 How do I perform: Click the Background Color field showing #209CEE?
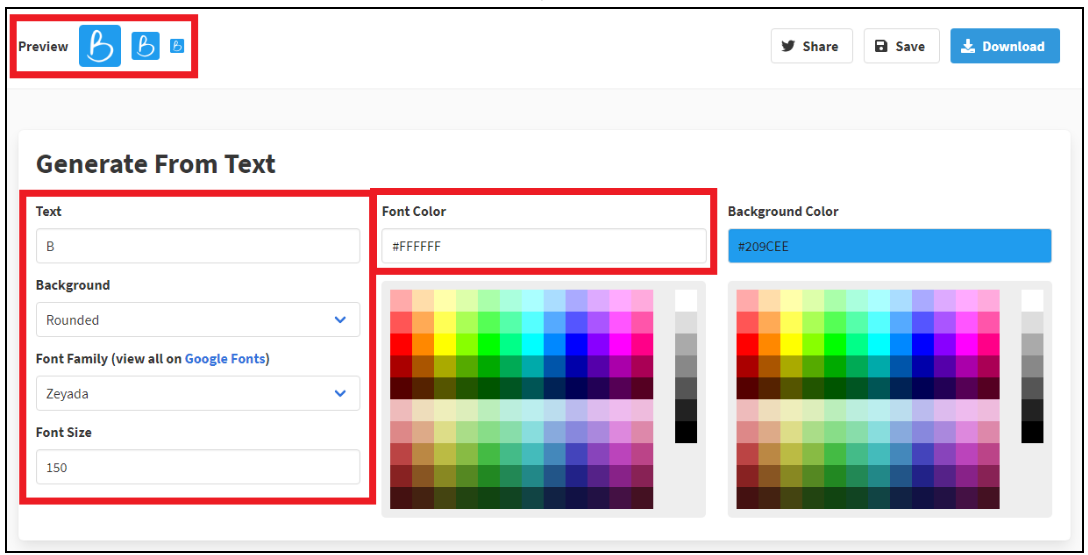pos(890,246)
